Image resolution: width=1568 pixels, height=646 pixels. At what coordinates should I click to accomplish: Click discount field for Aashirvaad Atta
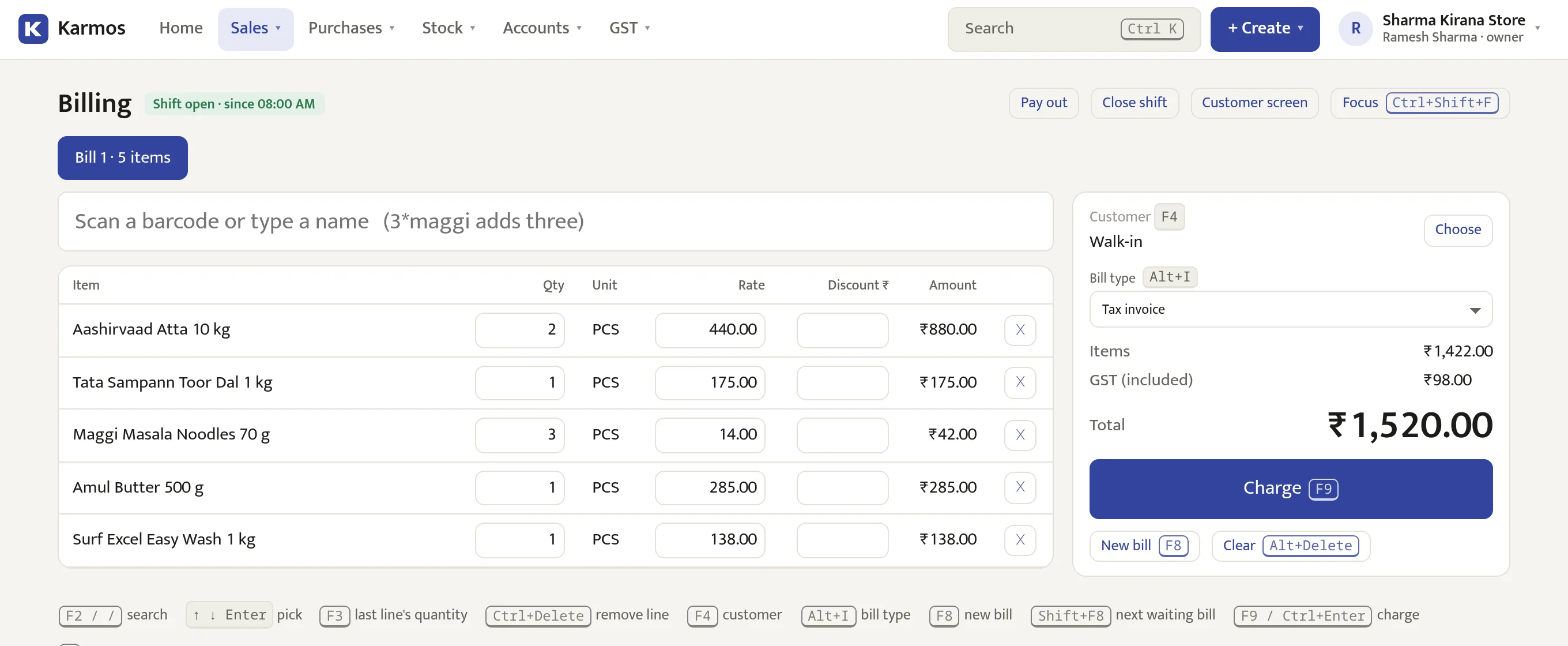pyautogui.click(x=842, y=330)
